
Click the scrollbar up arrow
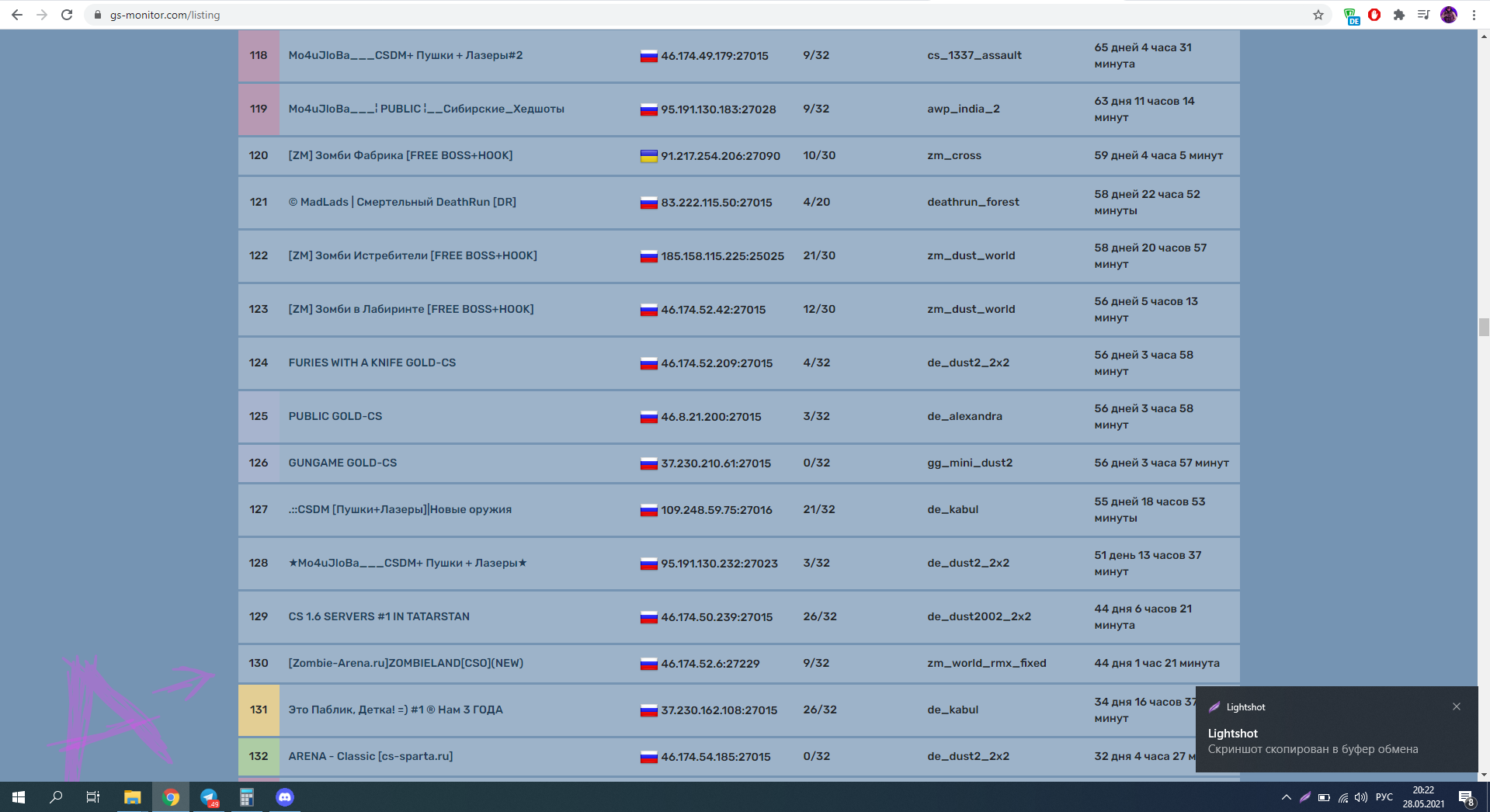point(1484,36)
